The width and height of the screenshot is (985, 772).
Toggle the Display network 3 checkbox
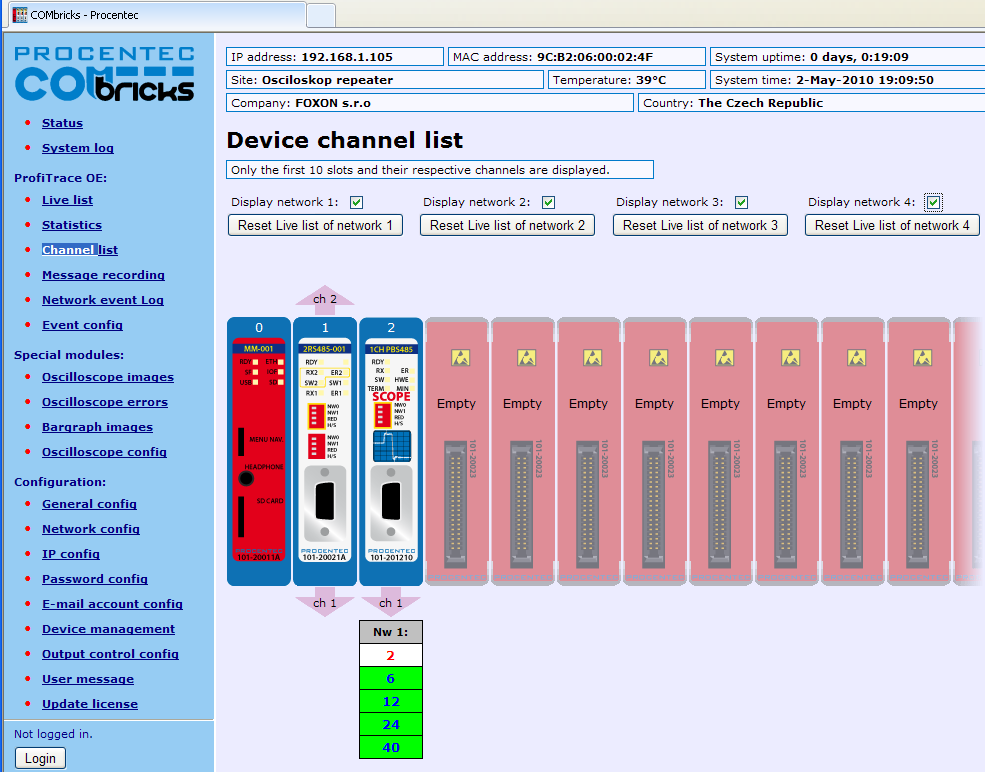(x=741, y=202)
